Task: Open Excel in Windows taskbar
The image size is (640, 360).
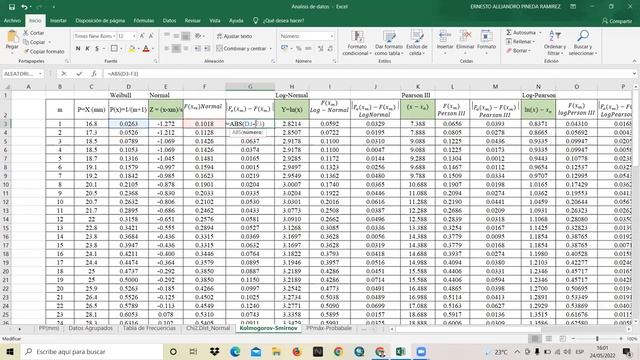Action: [x=400, y=351]
